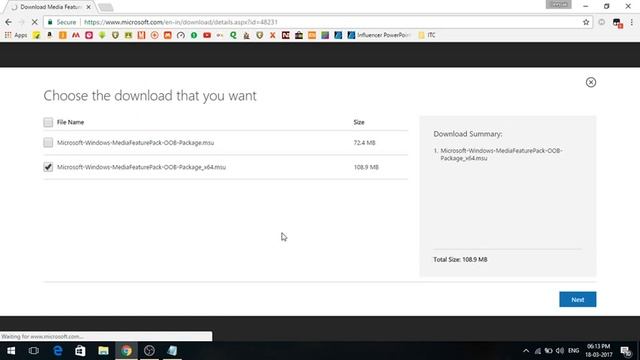Close the Download Media Feature tab
This screenshot has width=640, height=360.
(x=89, y=7)
